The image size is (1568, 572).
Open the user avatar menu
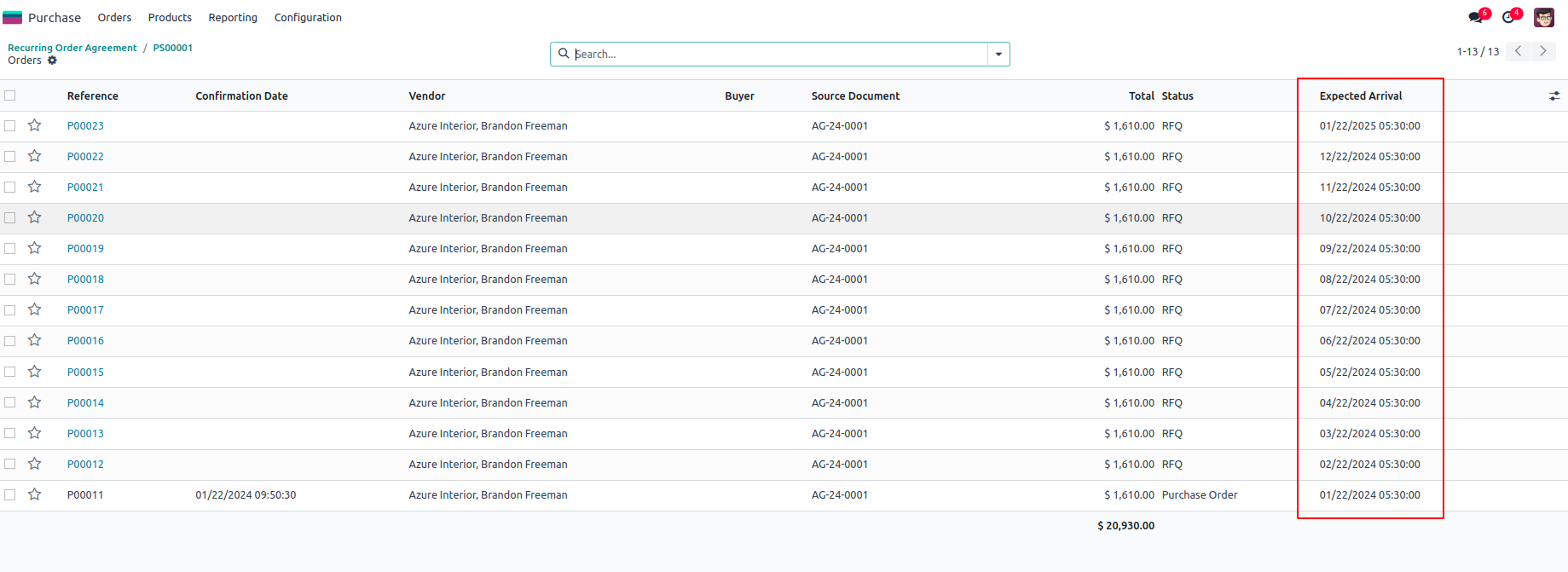[x=1544, y=17]
